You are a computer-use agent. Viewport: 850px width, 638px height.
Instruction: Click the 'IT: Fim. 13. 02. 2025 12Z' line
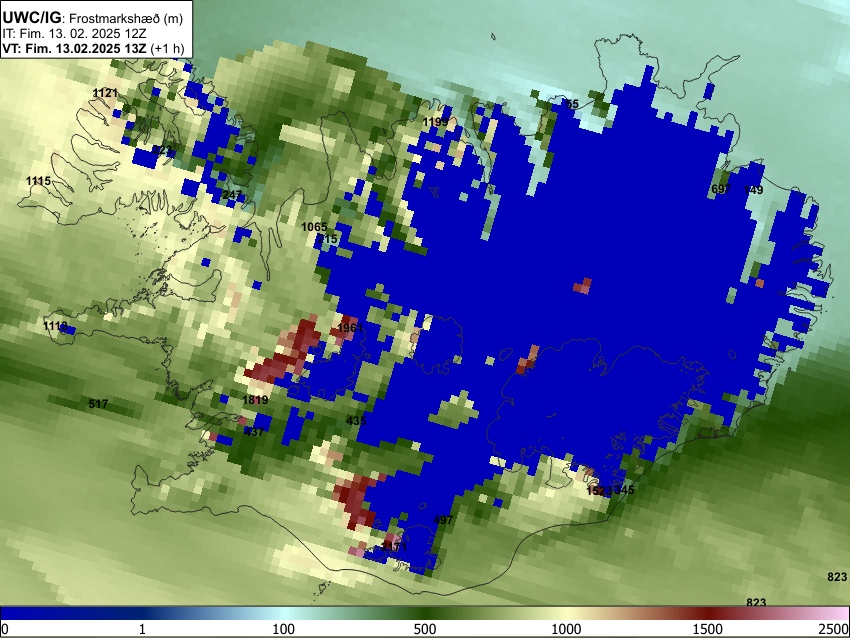[74, 34]
